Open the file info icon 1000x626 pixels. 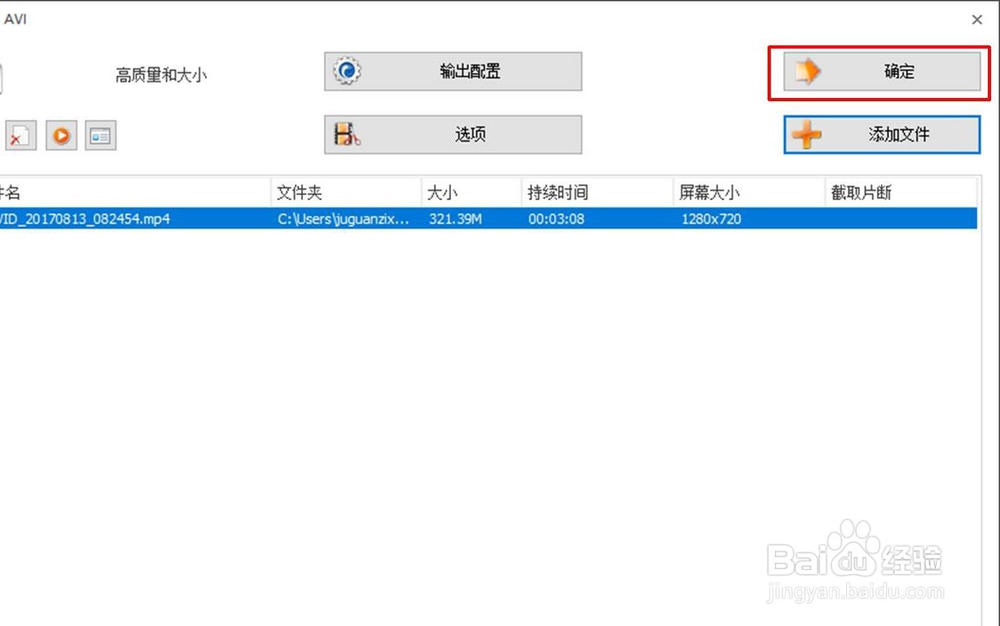[100, 134]
